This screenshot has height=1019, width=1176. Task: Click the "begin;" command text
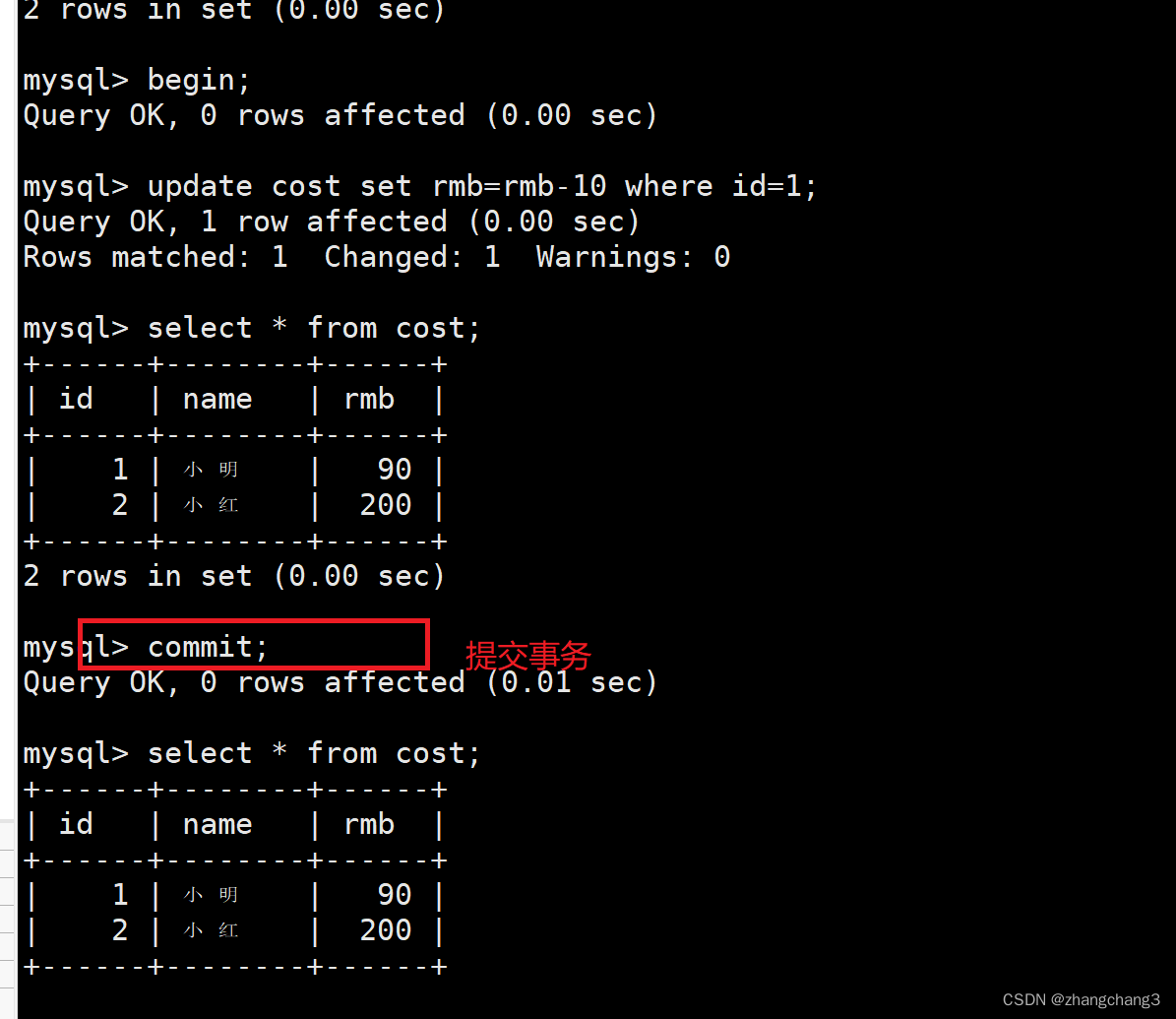(x=199, y=81)
